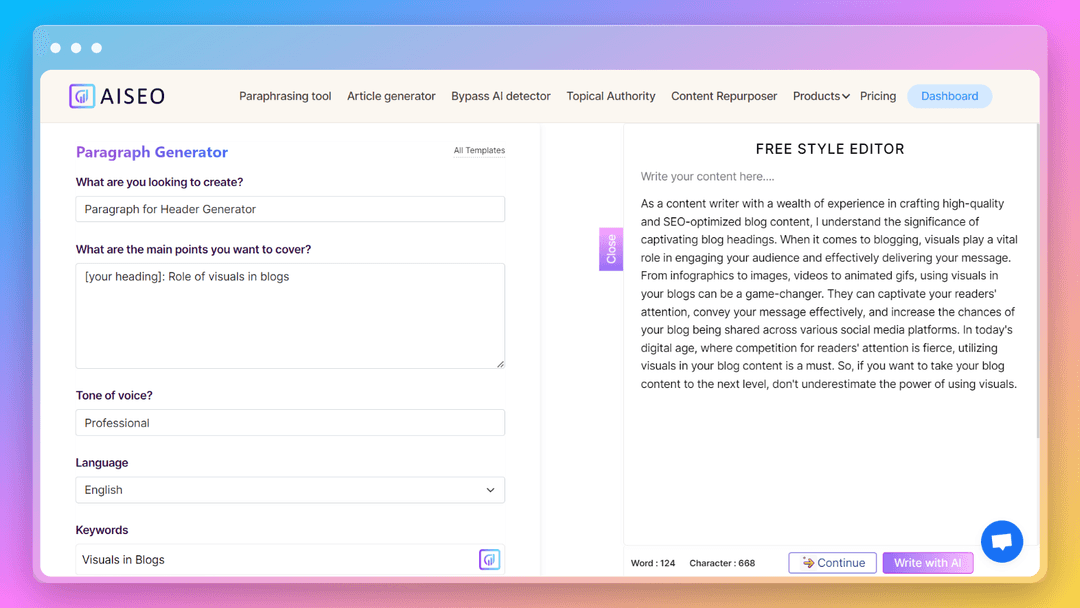The width and height of the screenshot is (1080, 608).
Task: Visit the Pricing page
Action: [878, 96]
